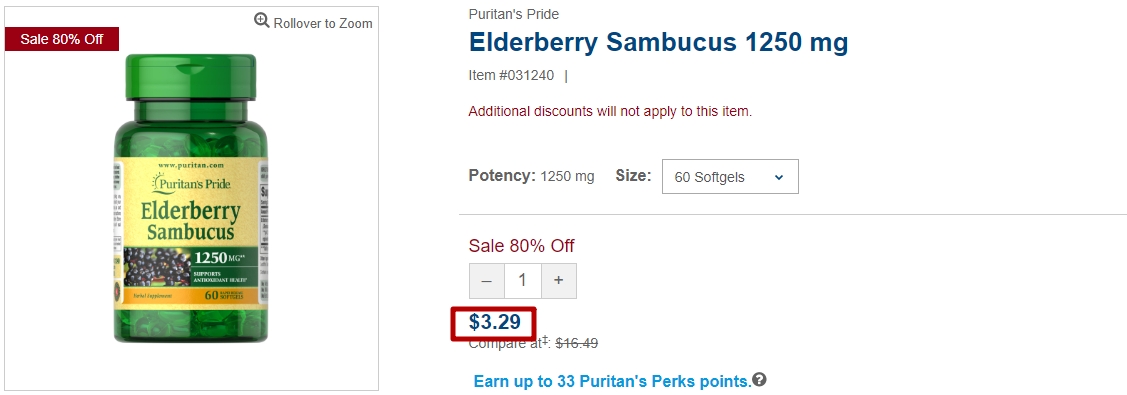This screenshot has height=395, width=1127.
Task: Click Earn up to 33 Puritan's Perks points link
Action: click(x=612, y=381)
